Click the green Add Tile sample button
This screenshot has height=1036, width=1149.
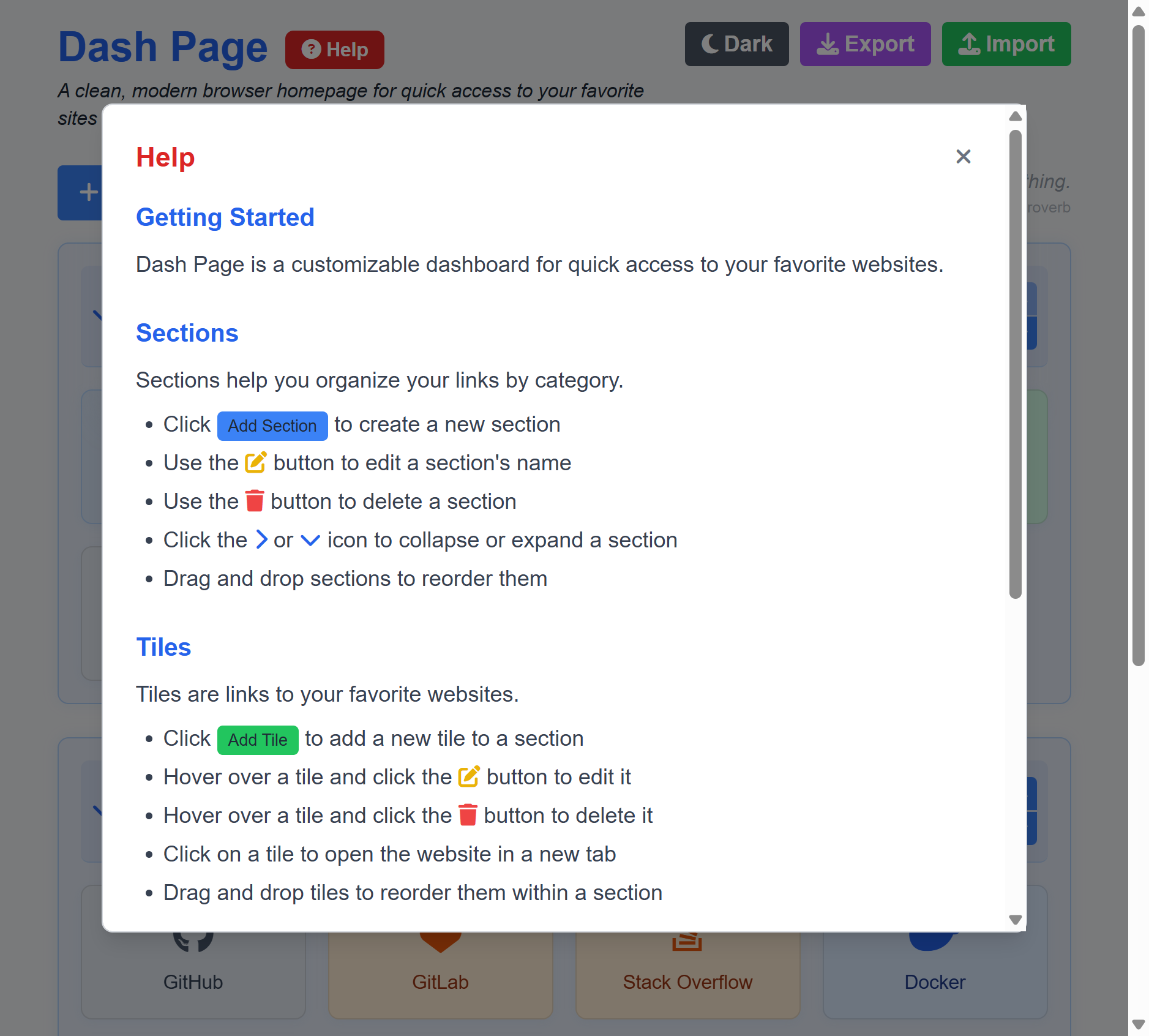[x=258, y=740]
